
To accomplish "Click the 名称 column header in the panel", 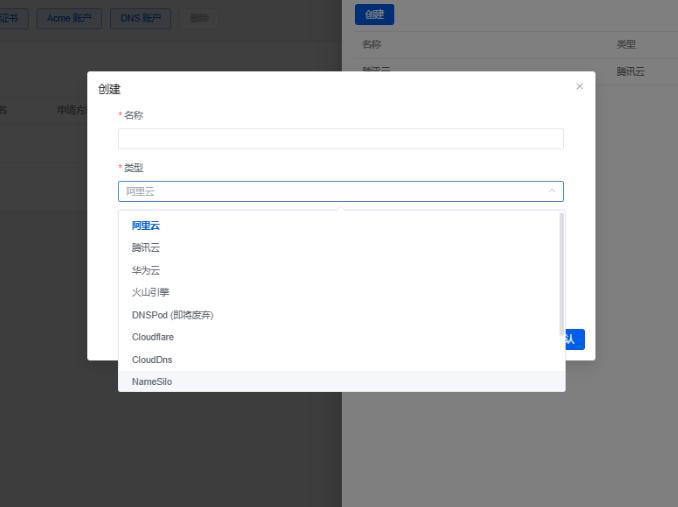I will click(x=372, y=45).
